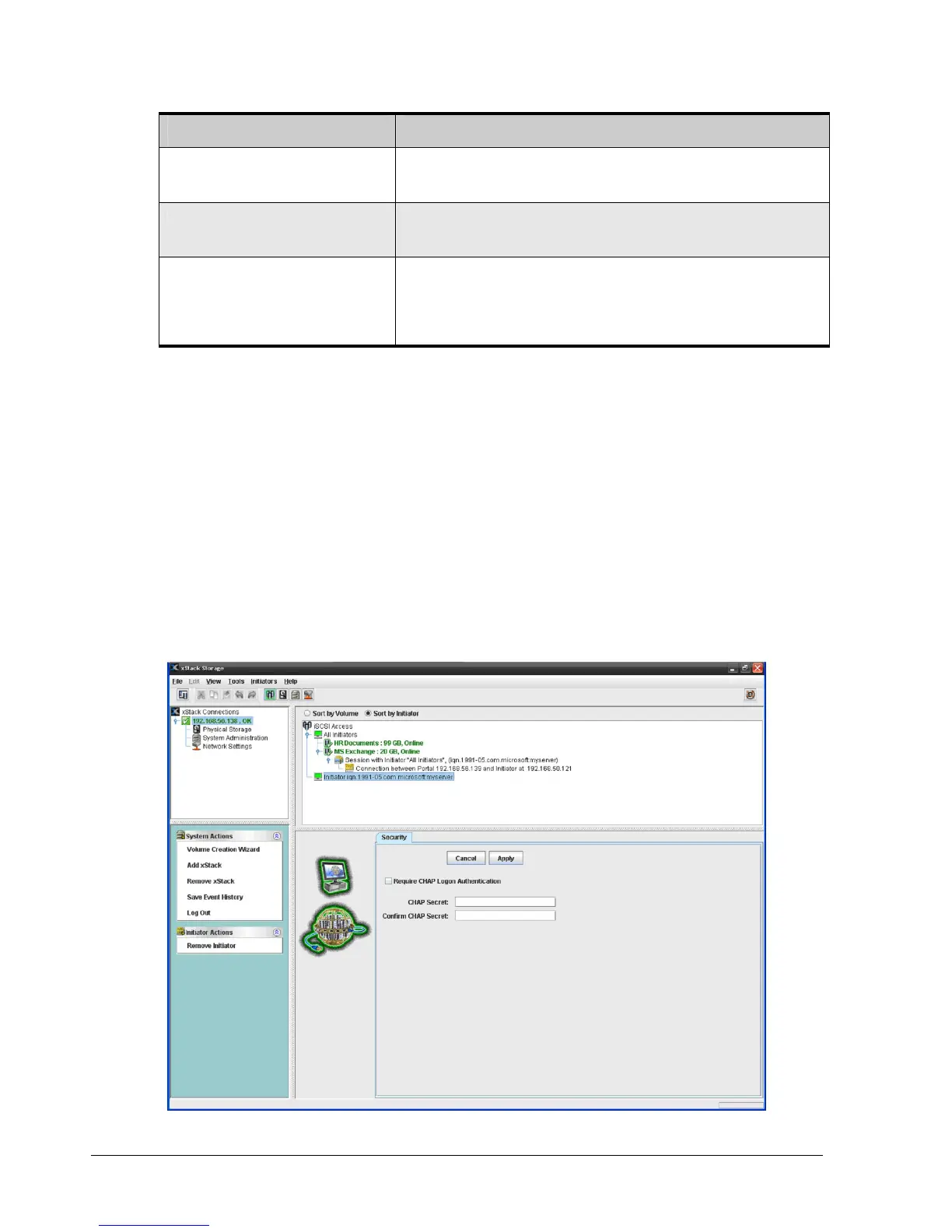Click the green check icon beside 192.168.56.138
The image size is (952, 1232).
click(186, 721)
